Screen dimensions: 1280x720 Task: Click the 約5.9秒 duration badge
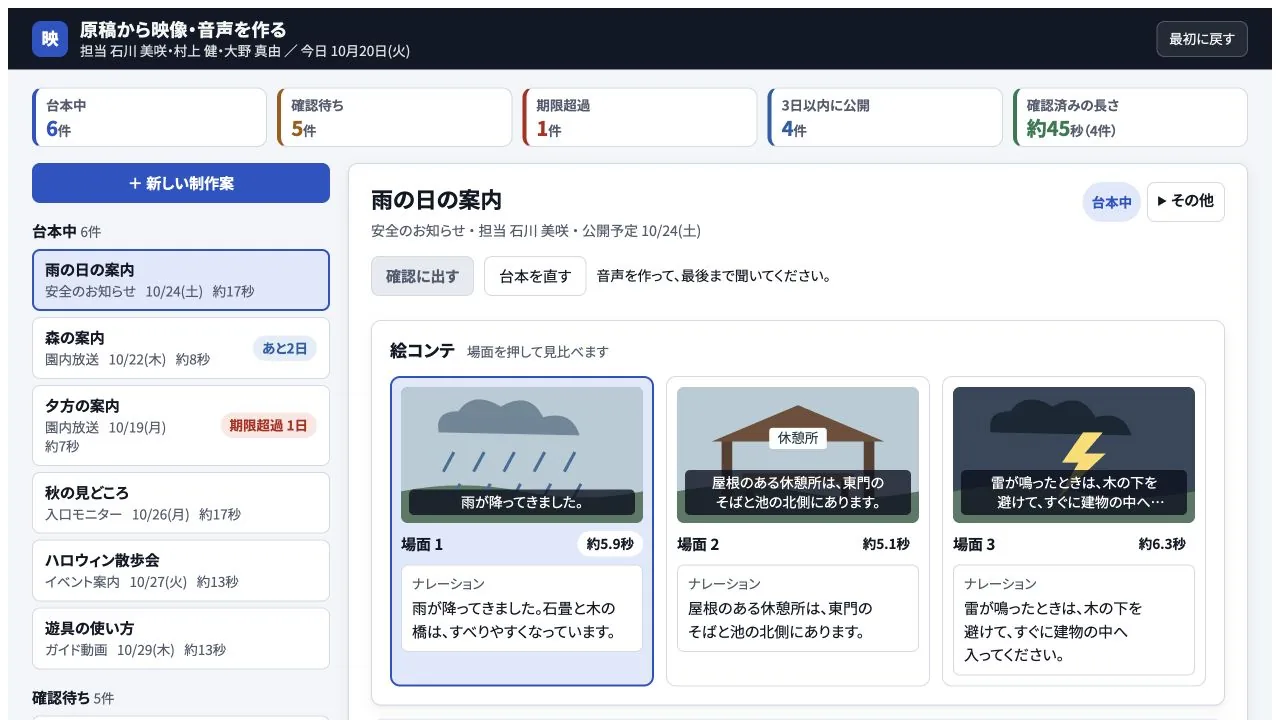click(610, 544)
